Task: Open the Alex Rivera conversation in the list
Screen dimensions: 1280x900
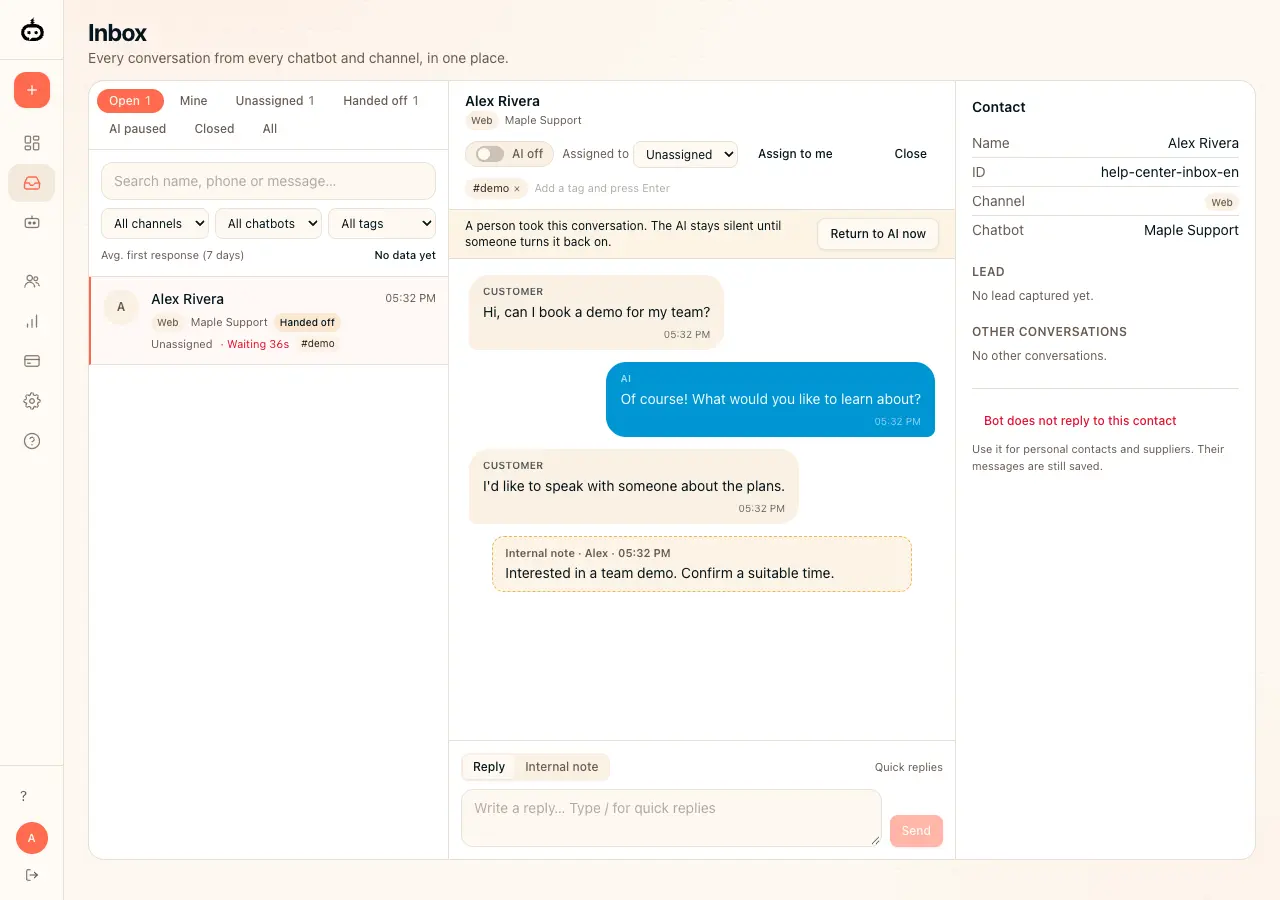Action: tap(269, 321)
